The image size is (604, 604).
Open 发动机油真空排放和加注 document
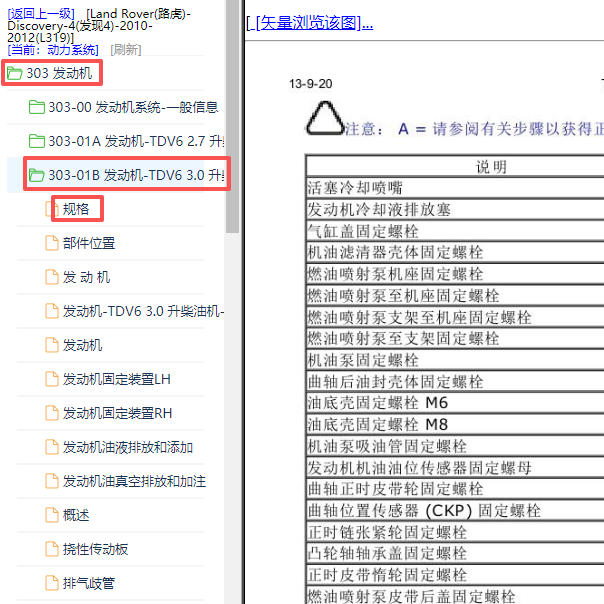click(134, 481)
